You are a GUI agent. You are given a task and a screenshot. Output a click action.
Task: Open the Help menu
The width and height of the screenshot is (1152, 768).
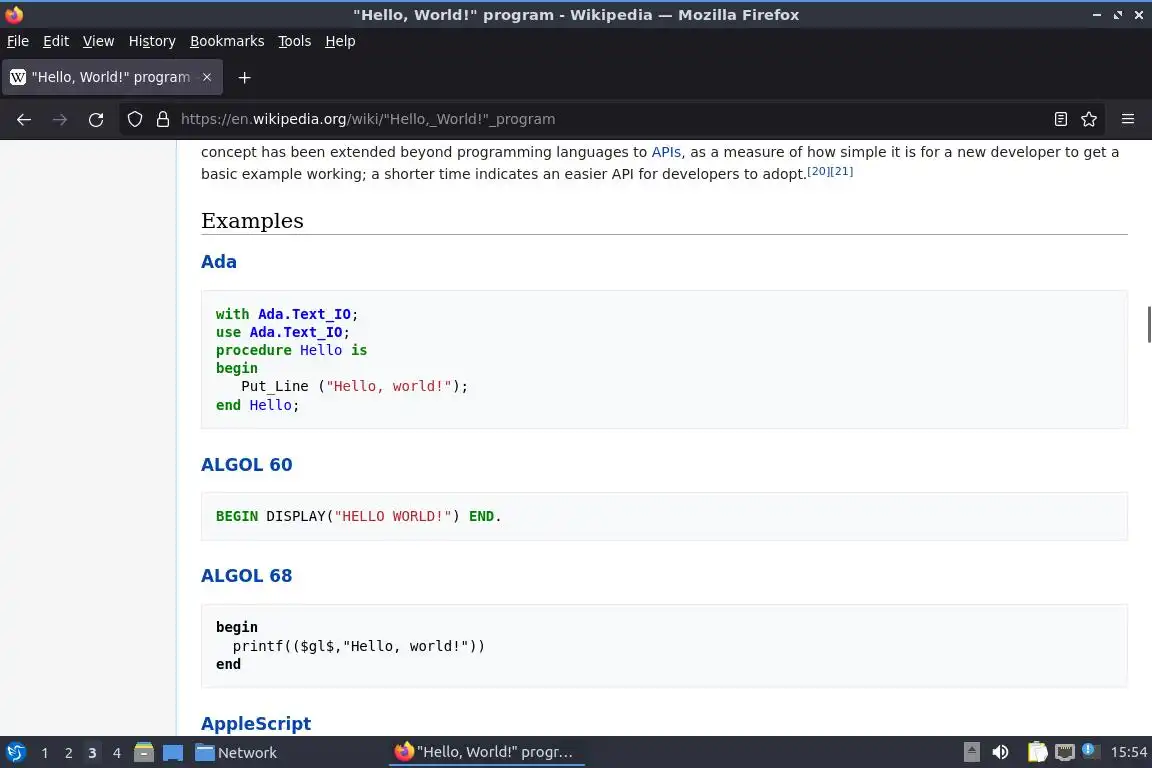coord(340,41)
